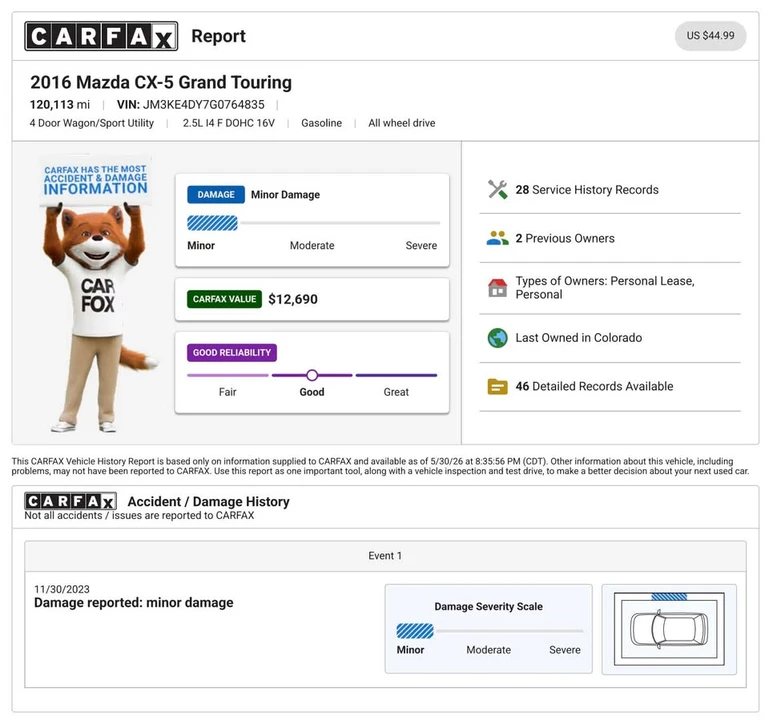Click the yellow folder detailed records icon
The height and width of the screenshot is (720, 769).
click(x=497, y=386)
